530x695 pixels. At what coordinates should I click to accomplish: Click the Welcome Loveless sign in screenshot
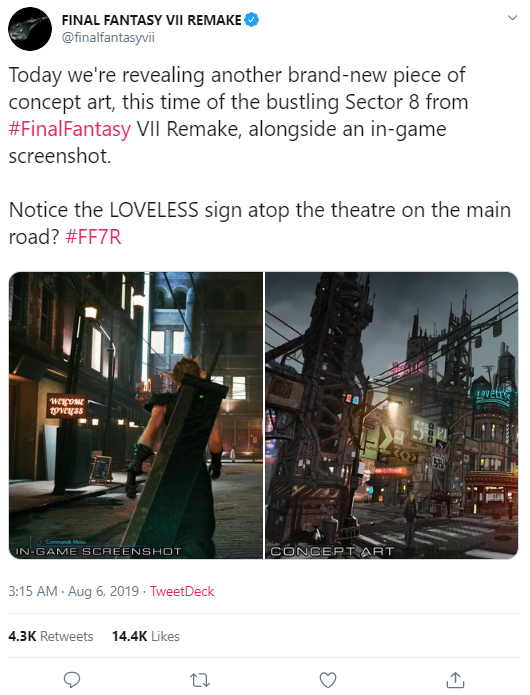[x=66, y=406]
